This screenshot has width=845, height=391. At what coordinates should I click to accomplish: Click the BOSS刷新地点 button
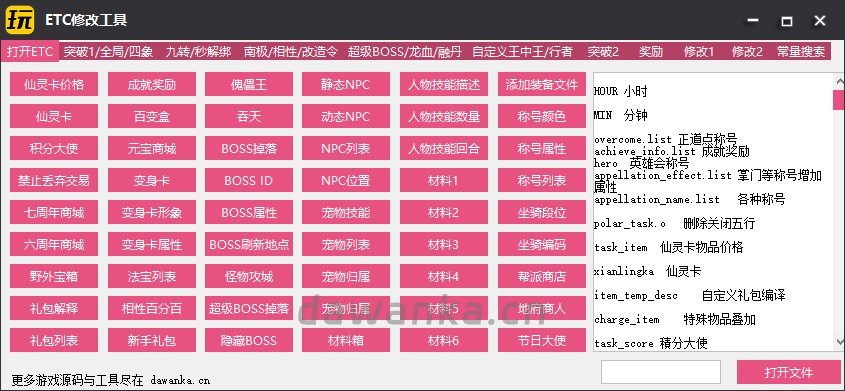[249, 245]
